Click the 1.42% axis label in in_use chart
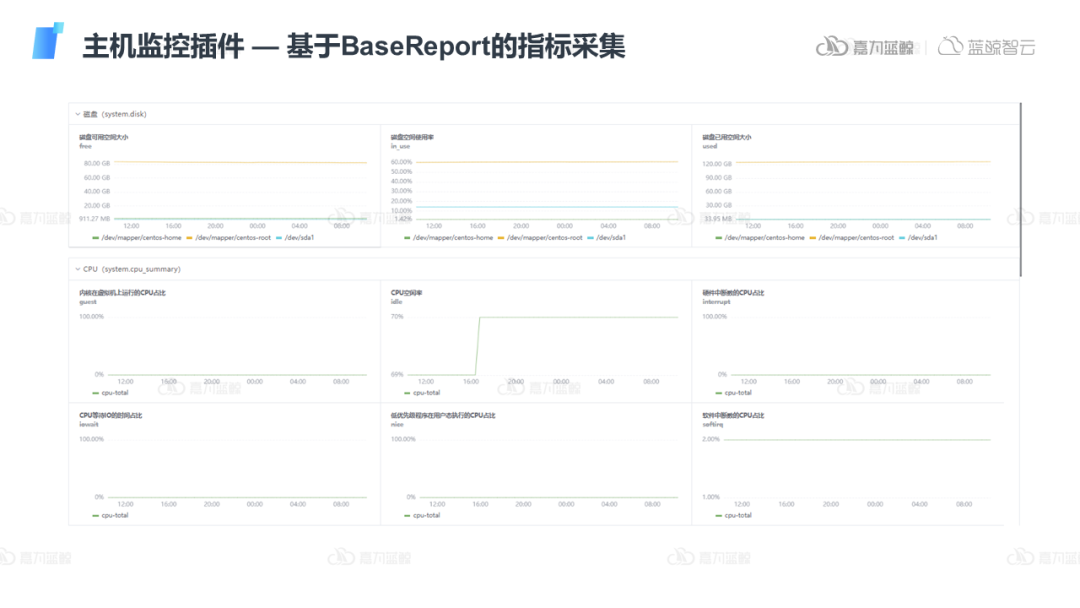Image resolution: width=1080 pixels, height=608 pixels. click(x=403, y=219)
